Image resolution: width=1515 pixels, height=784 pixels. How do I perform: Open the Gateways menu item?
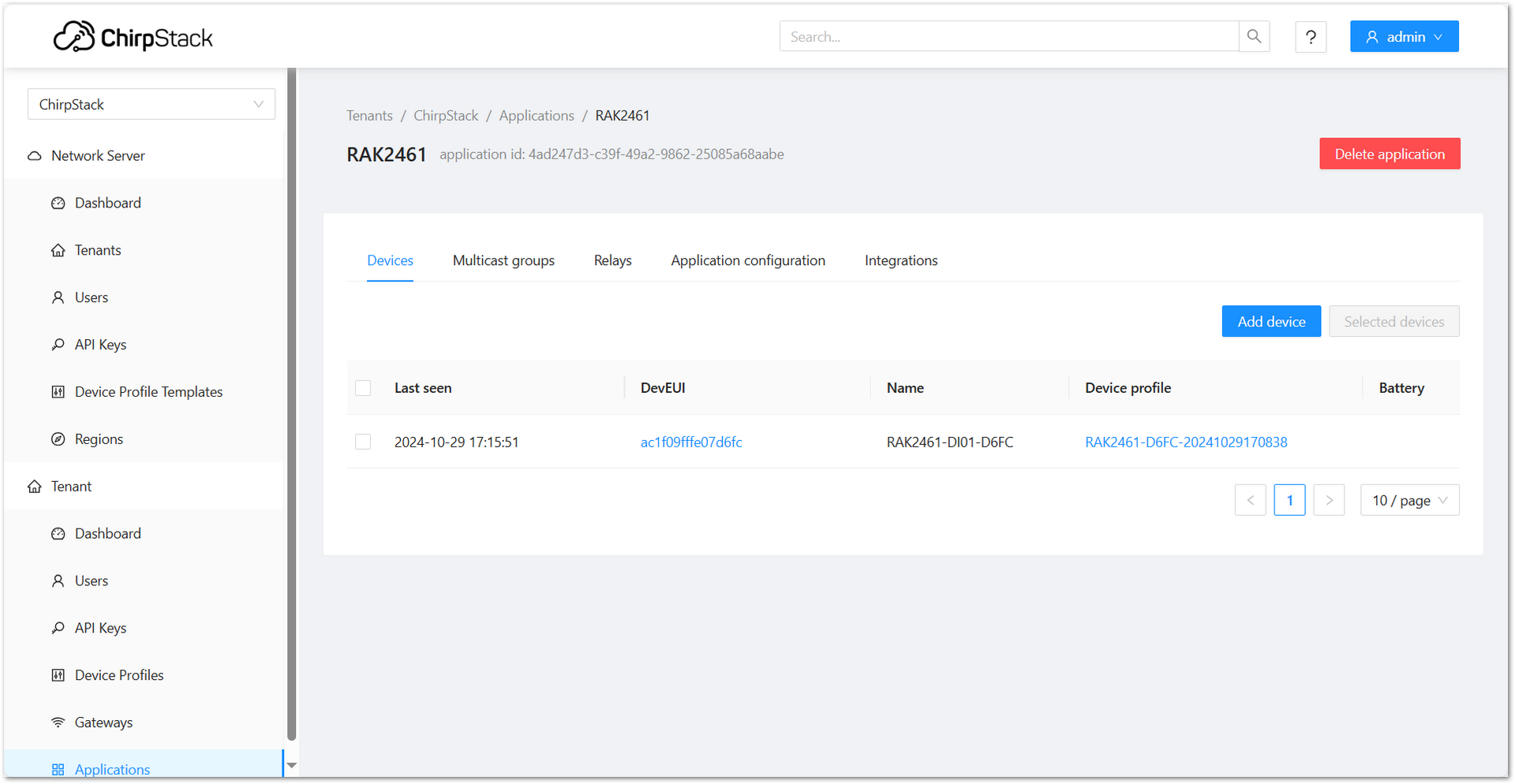click(x=144, y=722)
